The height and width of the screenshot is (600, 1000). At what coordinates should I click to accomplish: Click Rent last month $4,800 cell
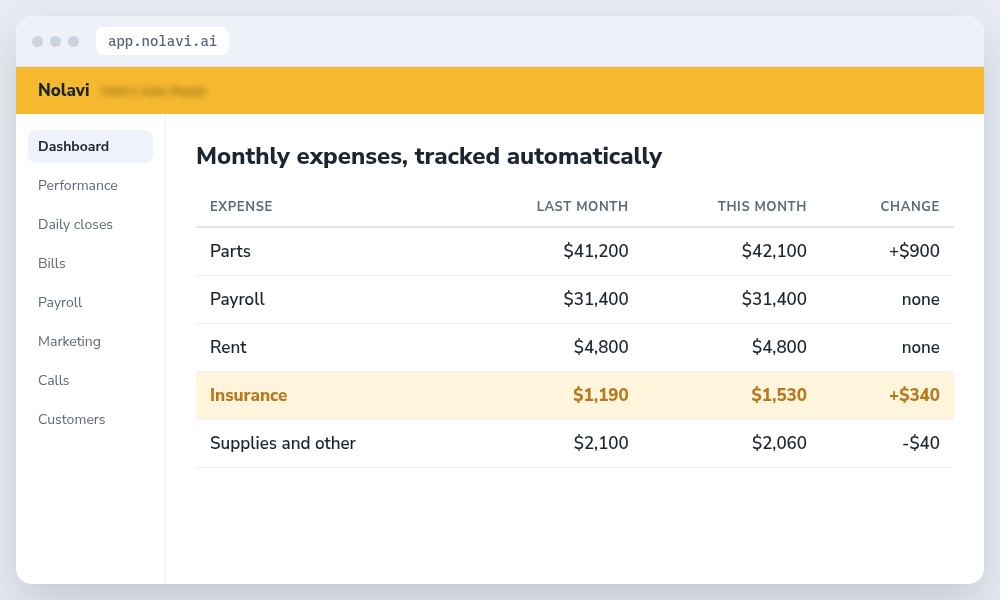point(601,347)
